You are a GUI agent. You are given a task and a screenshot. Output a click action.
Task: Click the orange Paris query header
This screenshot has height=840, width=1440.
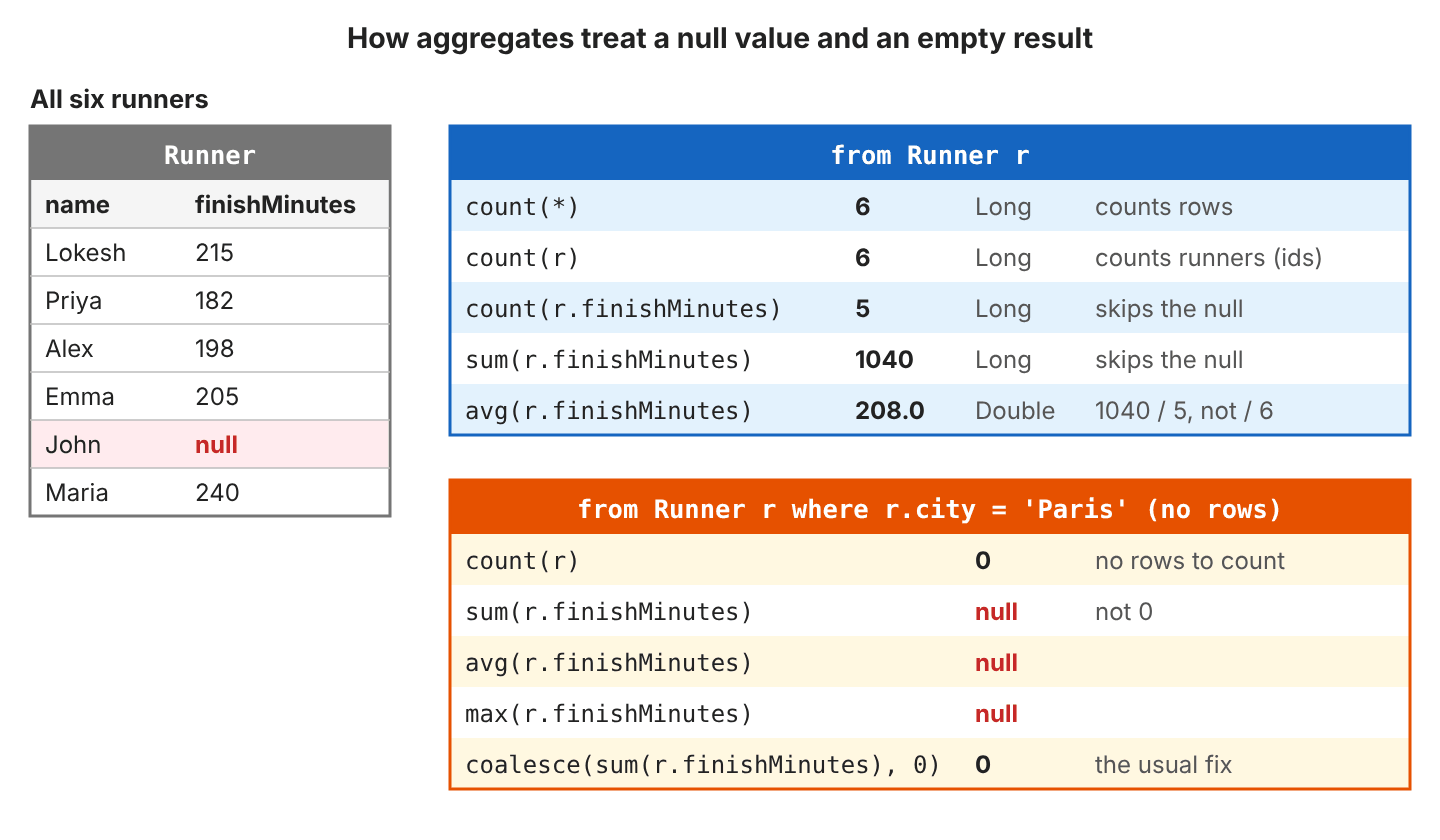[930, 509]
